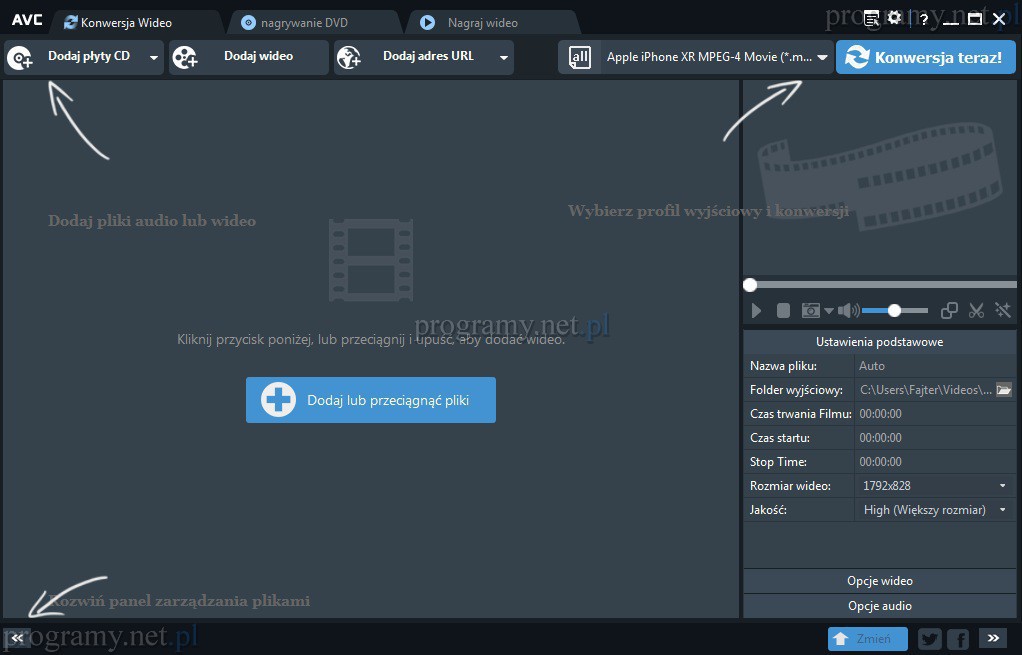The image size is (1022, 655).
Task: Click the Twitter share icon
Action: click(929, 639)
